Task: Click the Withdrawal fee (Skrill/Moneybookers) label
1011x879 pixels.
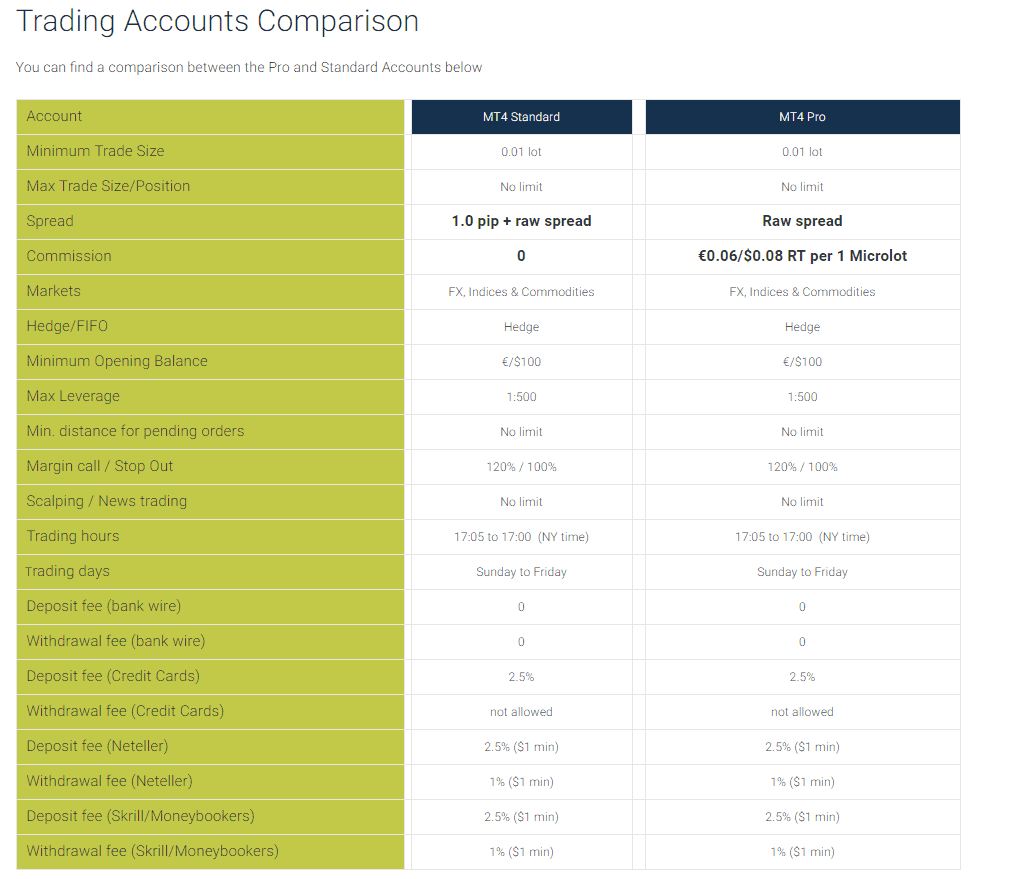Action: point(153,851)
